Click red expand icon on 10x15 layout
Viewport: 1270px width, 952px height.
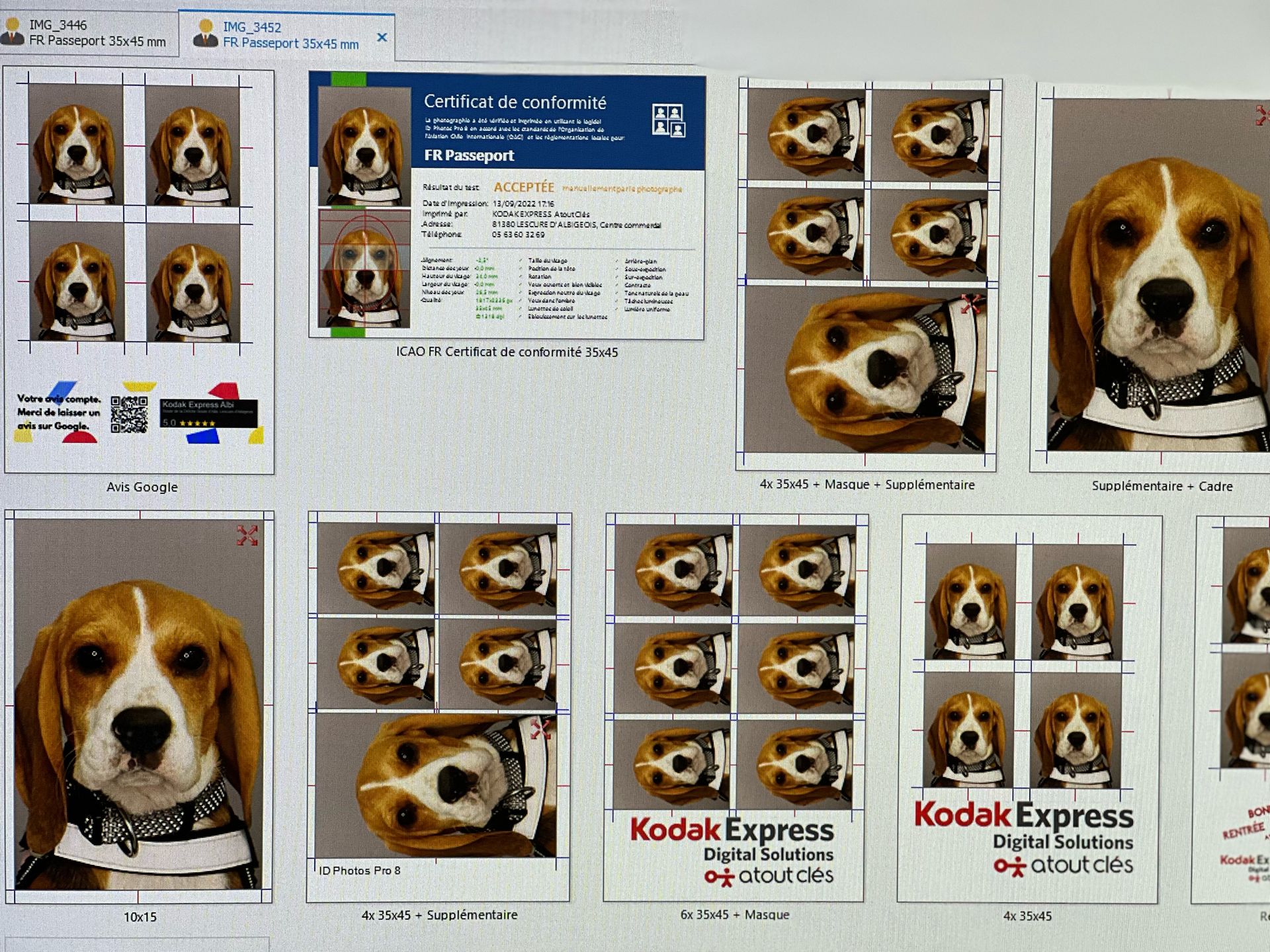click(x=247, y=535)
